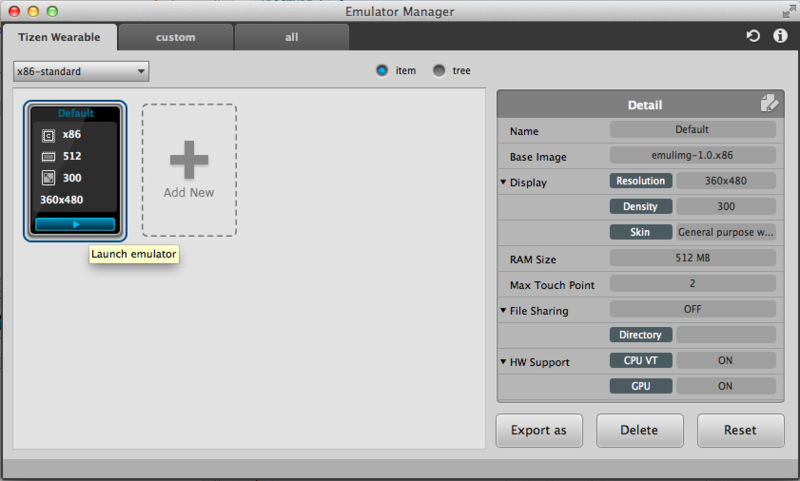Viewport: 800px width, 481px height.
Task: Click the Export as button
Action: click(539, 431)
